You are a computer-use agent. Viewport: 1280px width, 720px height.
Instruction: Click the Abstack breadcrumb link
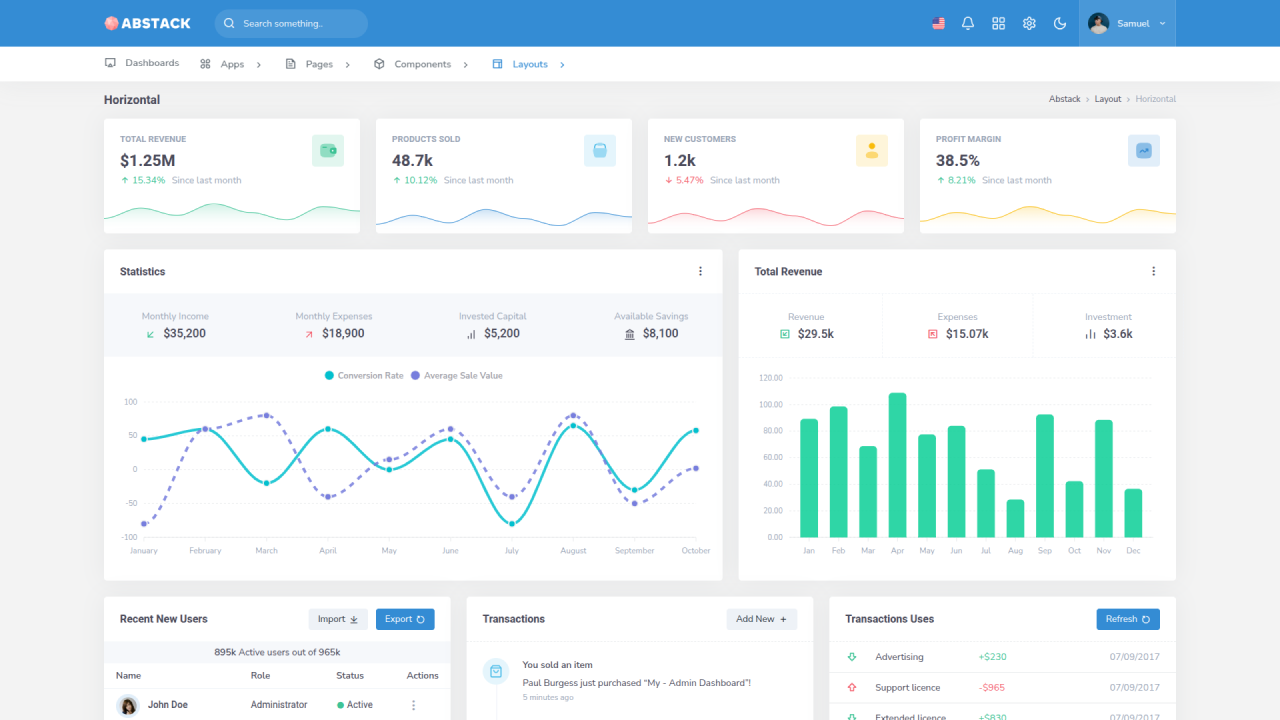click(x=1065, y=99)
